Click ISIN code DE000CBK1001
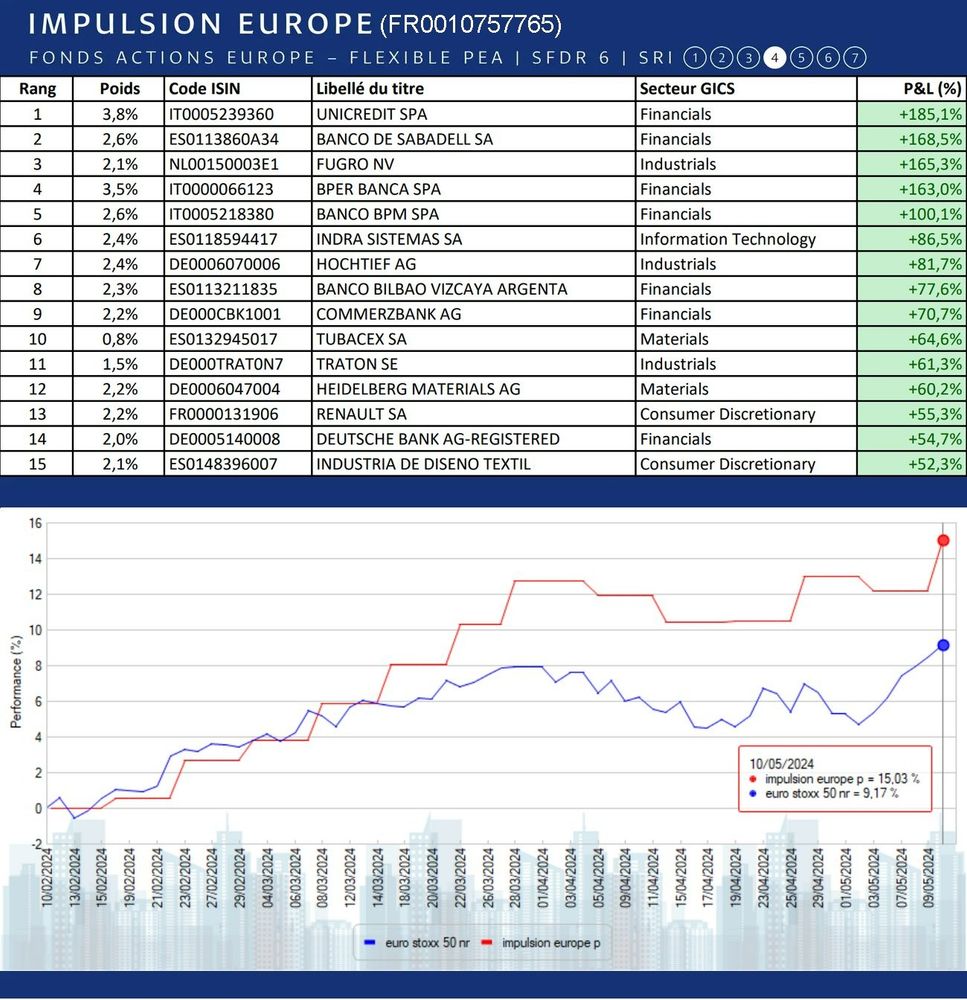The height and width of the screenshot is (1000, 967). click(225, 314)
